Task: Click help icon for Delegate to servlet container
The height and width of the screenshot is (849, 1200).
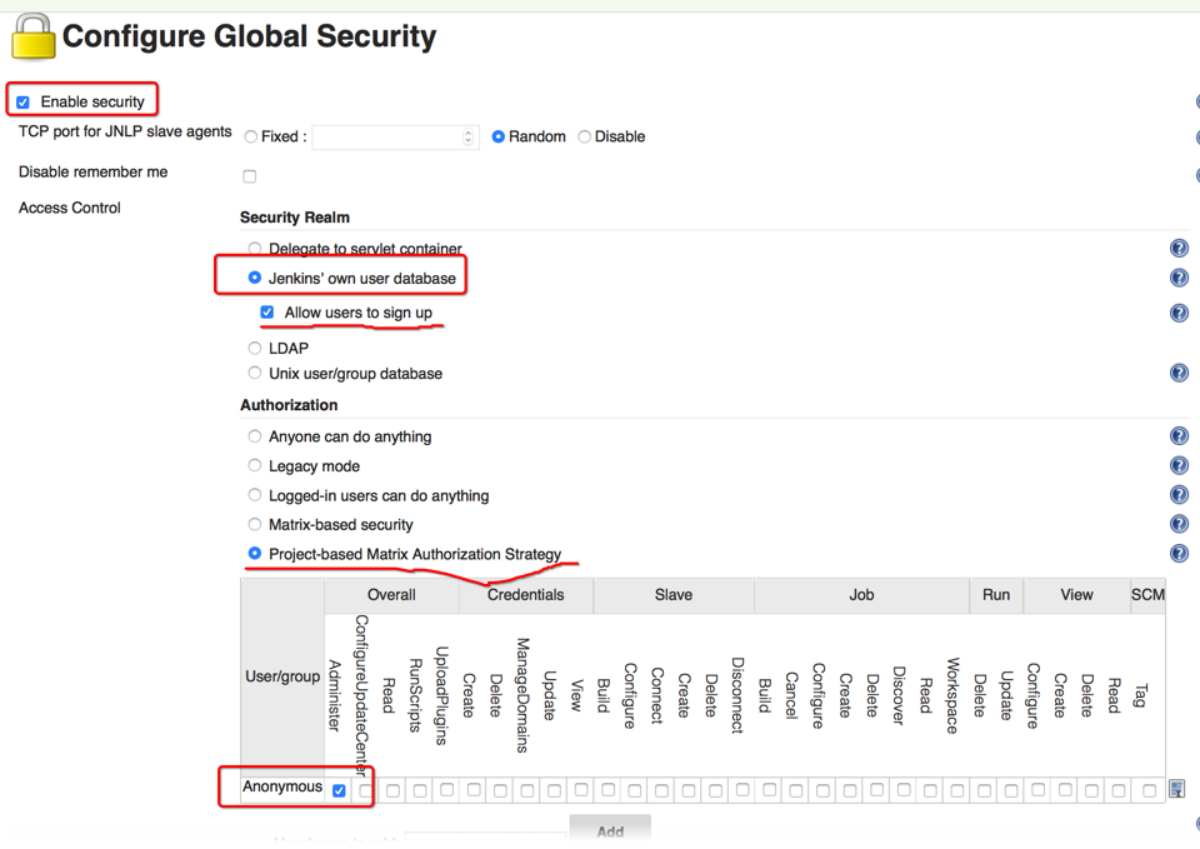Action: pos(1179,248)
